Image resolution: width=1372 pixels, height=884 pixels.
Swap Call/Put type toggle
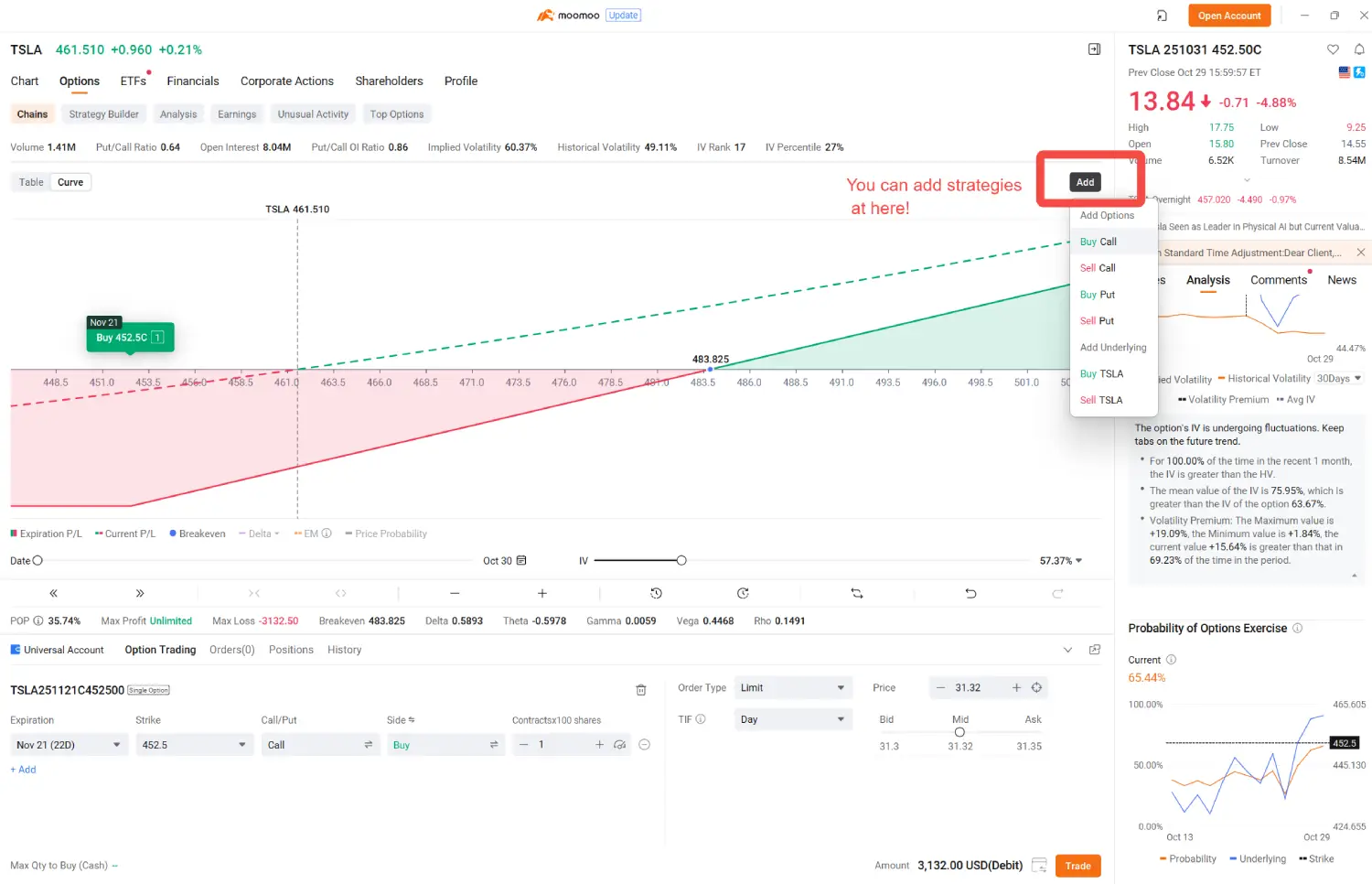coord(368,745)
